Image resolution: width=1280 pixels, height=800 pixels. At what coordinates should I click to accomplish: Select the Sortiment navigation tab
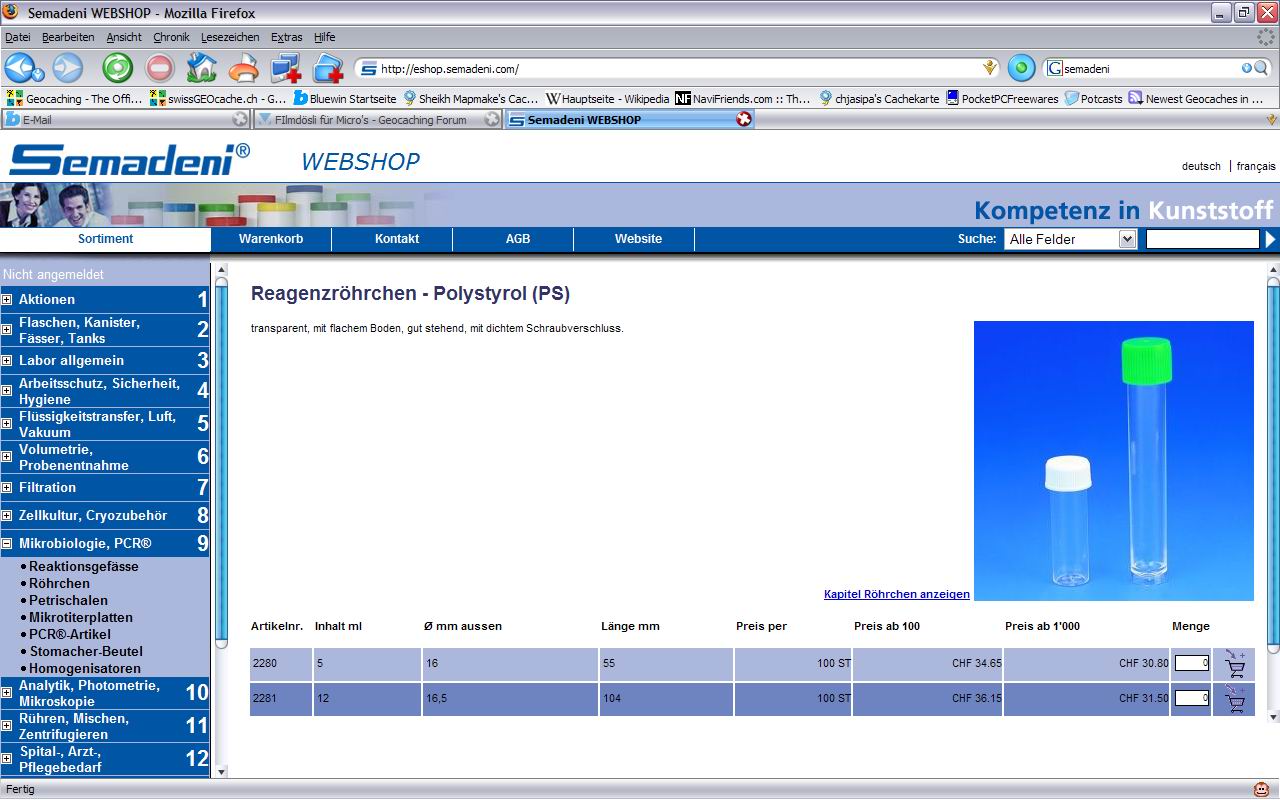tap(105, 239)
